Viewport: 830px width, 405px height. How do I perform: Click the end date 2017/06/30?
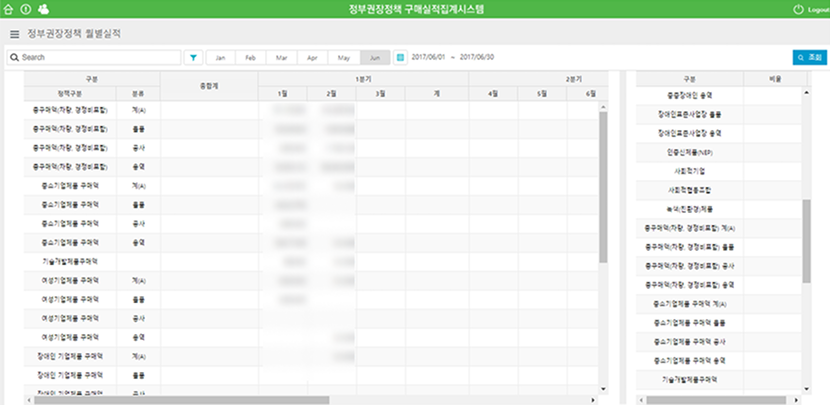[477, 57]
